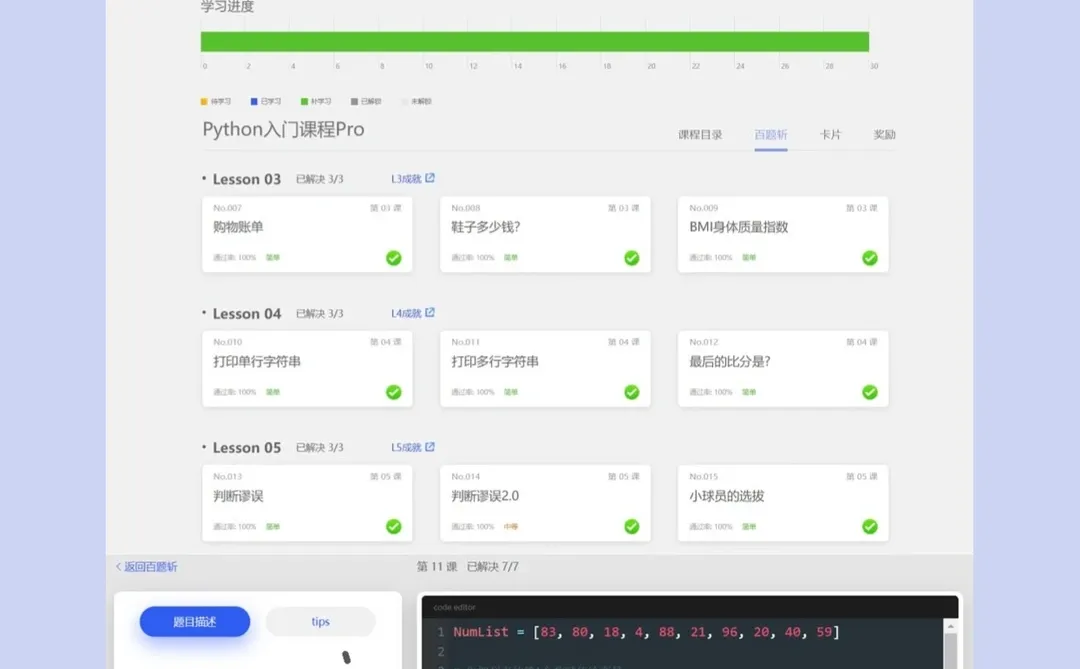Viewport: 1080px width, 669px height.
Task: Click the checkmark on 打印多行字符串 card
Action: [631, 392]
